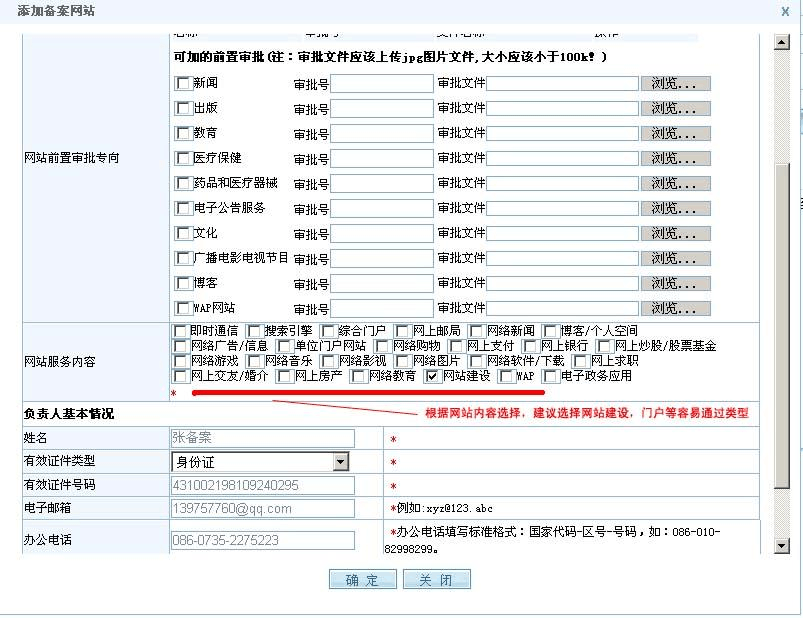Select the 办公电话 text field
Image resolution: width=803 pixels, height=618 pixels.
coord(263,541)
